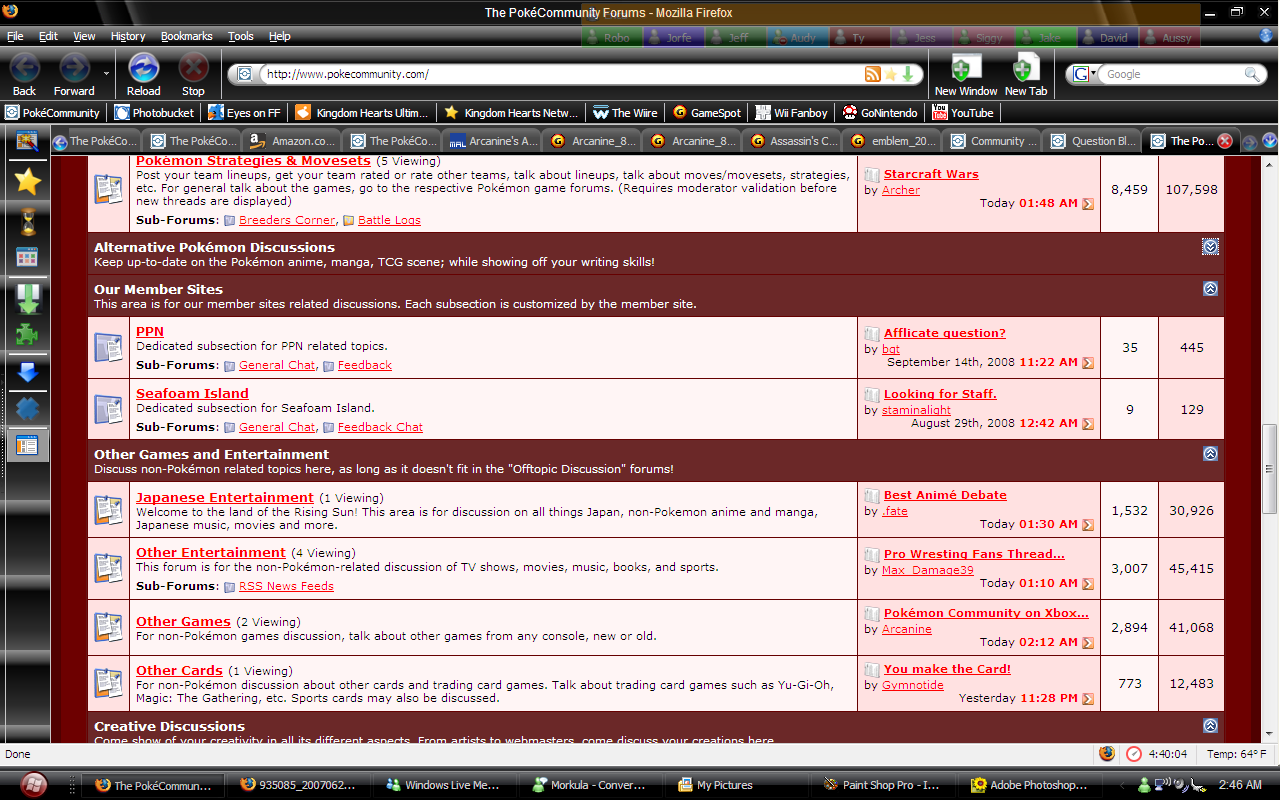Viewport: 1280px width, 800px height.
Task: Go to last post of You make the Card!
Action: click(1088, 698)
